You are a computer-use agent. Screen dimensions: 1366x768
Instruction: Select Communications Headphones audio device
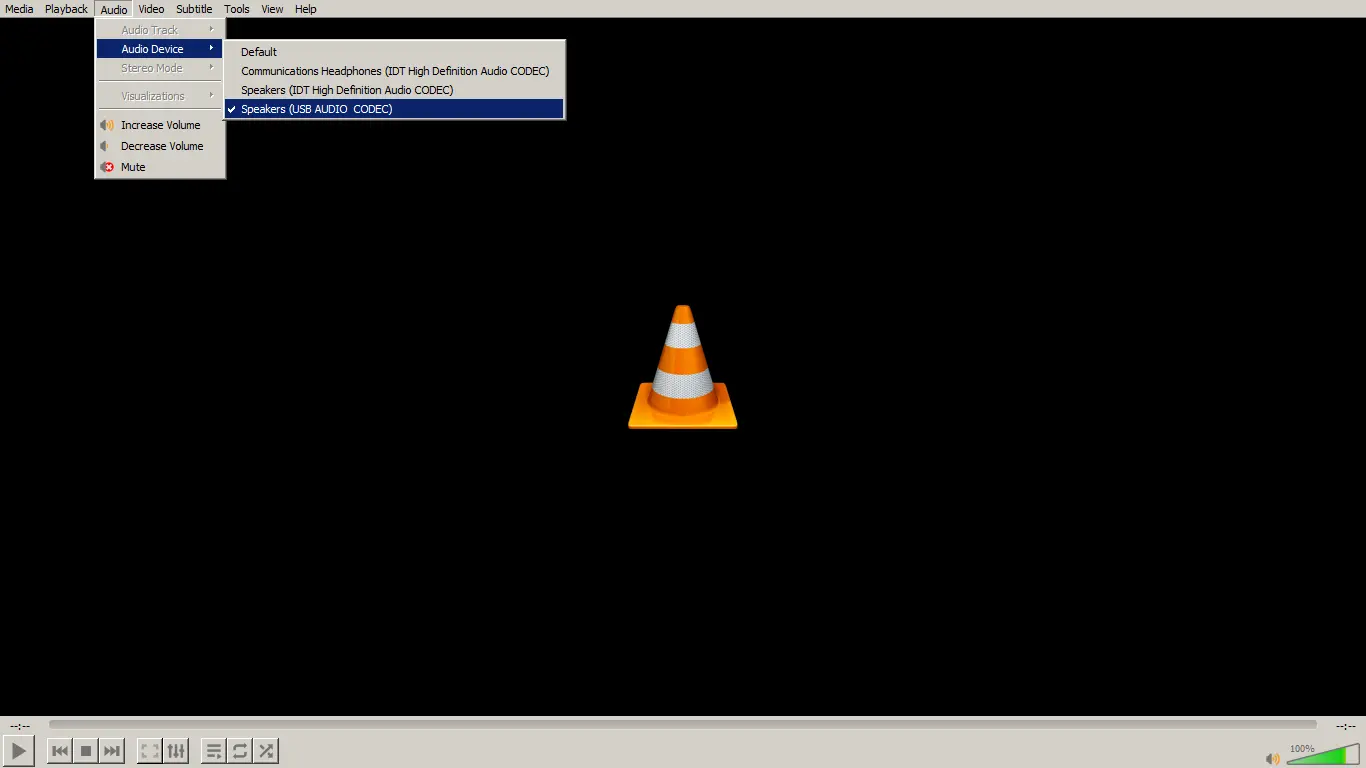pyautogui.click(x=394, y=71)
